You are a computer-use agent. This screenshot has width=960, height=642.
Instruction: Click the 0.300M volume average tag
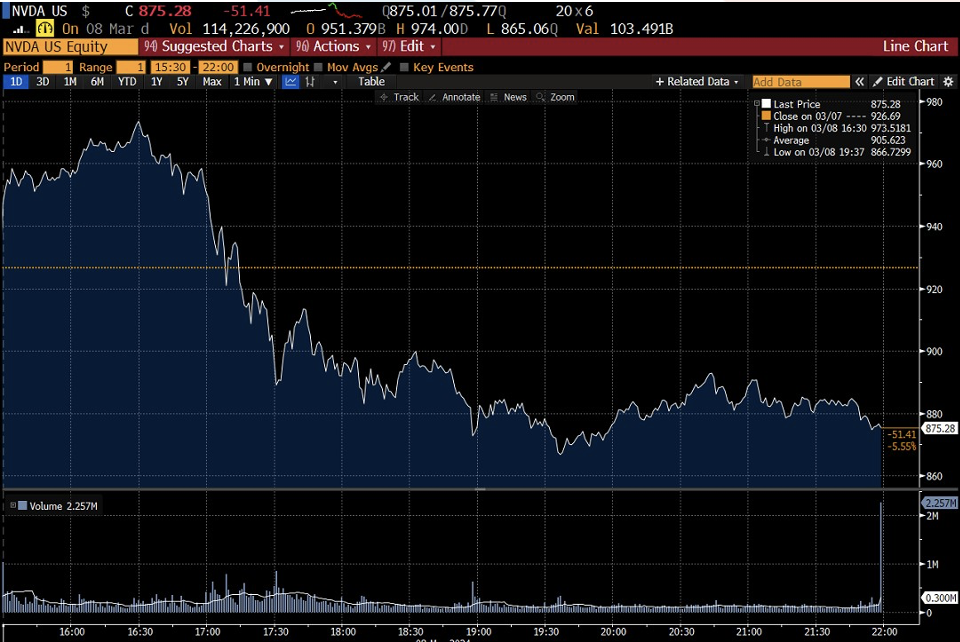tap(939, 597)
